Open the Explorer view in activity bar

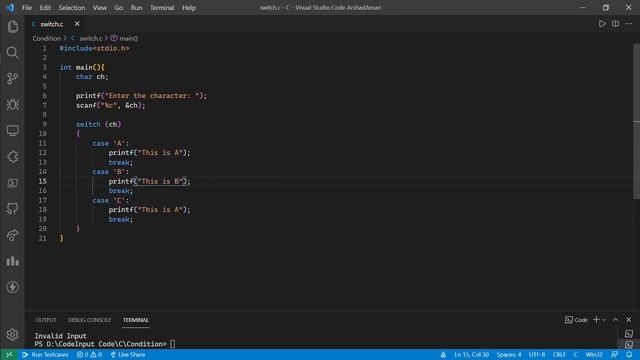(12, 27)
